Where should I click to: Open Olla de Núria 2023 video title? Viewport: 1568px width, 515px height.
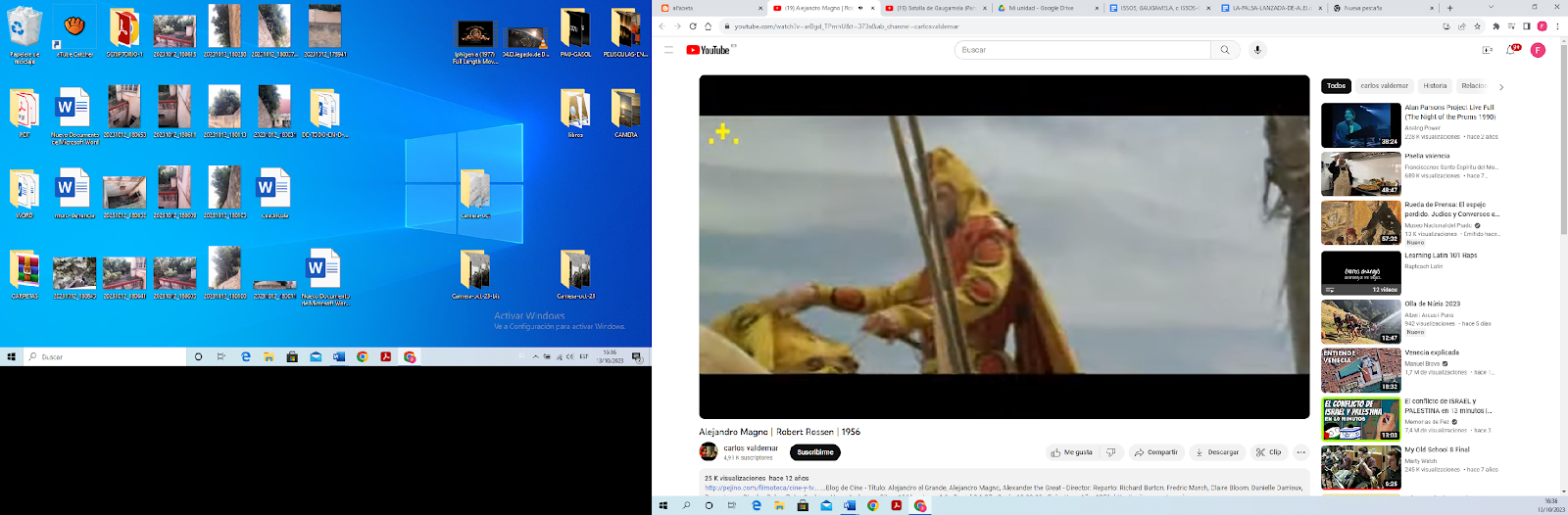(1433, 304)
